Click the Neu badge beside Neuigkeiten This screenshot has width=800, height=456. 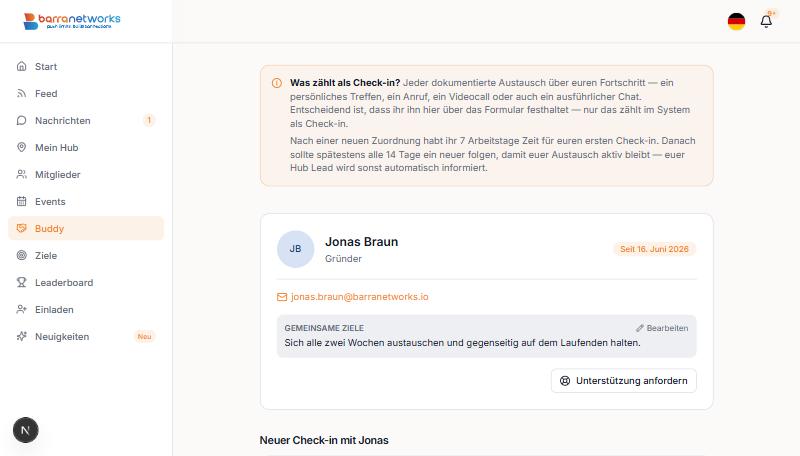(144, 337)
